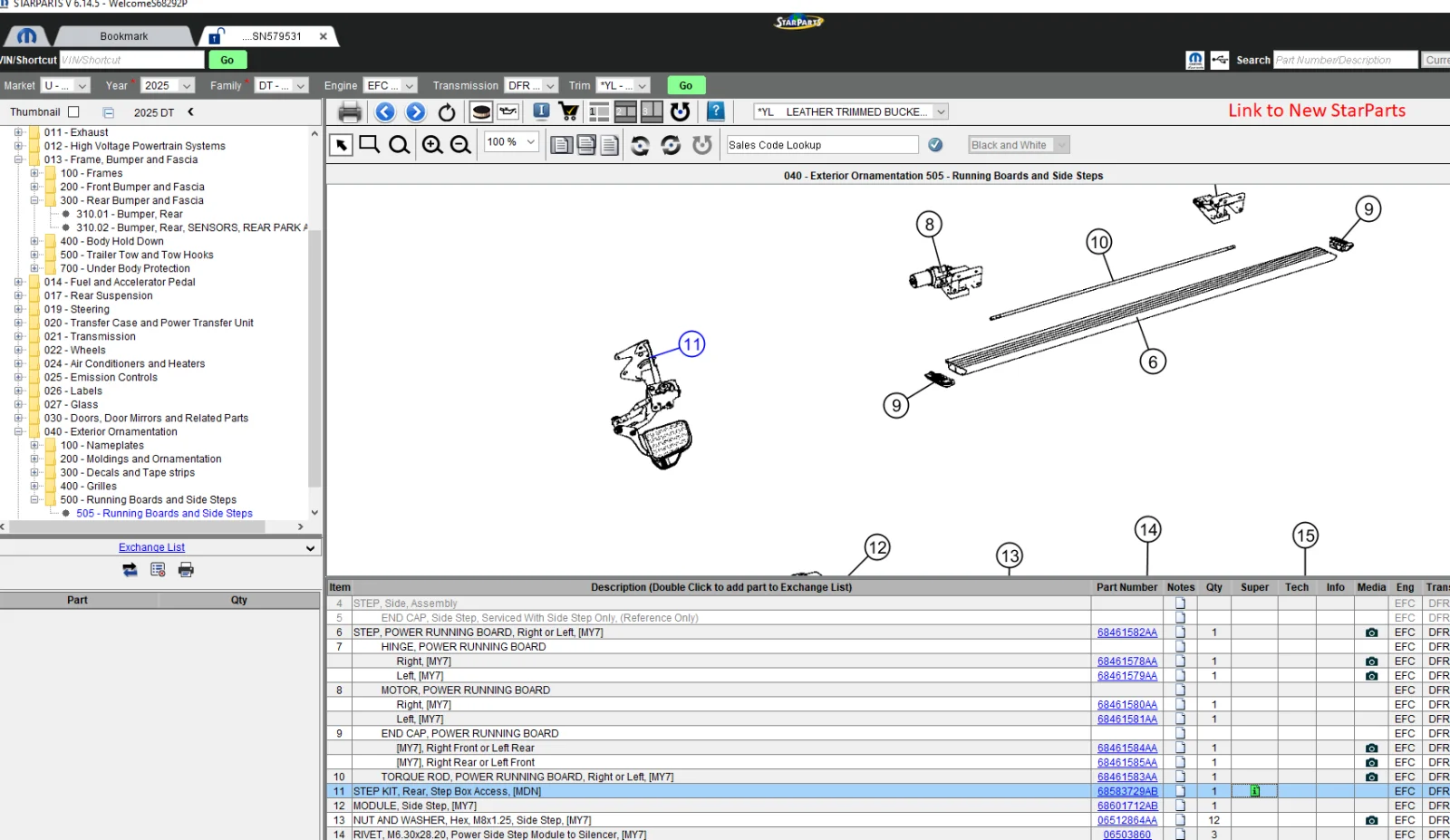Zoom in on the diagram

[x=432, y=145]
